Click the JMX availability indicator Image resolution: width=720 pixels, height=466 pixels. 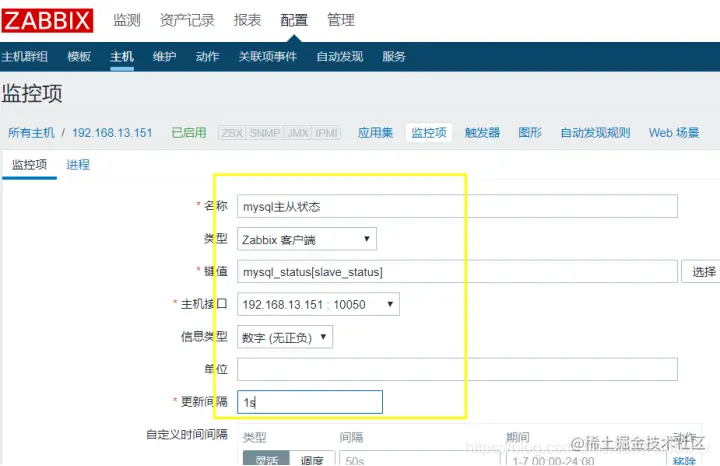pos(298,133)
